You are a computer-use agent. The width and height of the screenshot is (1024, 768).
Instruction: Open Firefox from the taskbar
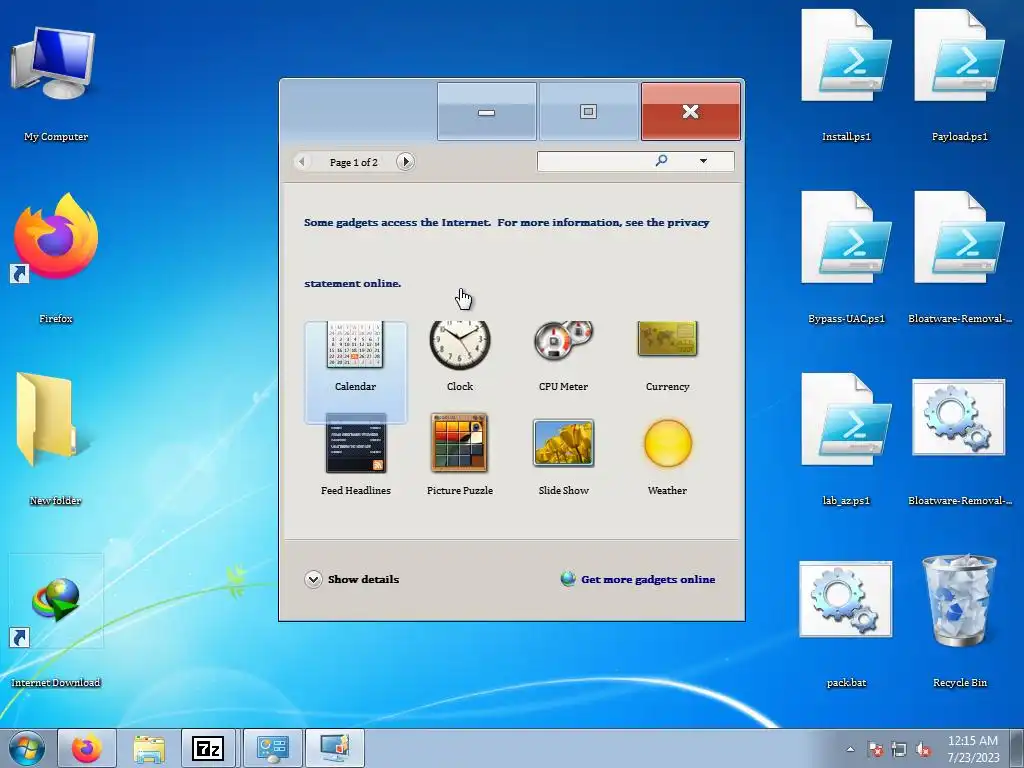(x=87, y=748)
